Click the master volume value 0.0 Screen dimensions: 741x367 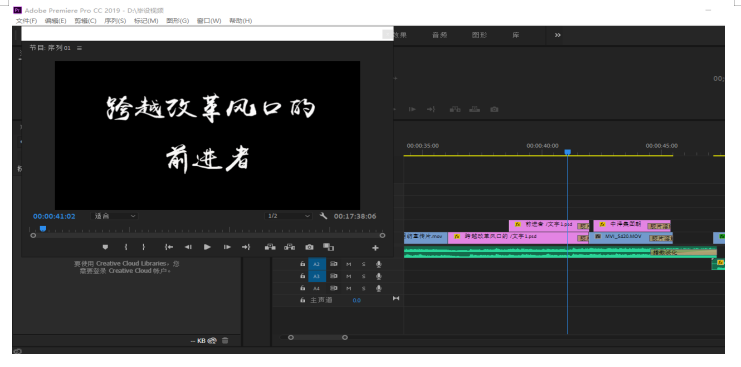(x=356, y=300)
